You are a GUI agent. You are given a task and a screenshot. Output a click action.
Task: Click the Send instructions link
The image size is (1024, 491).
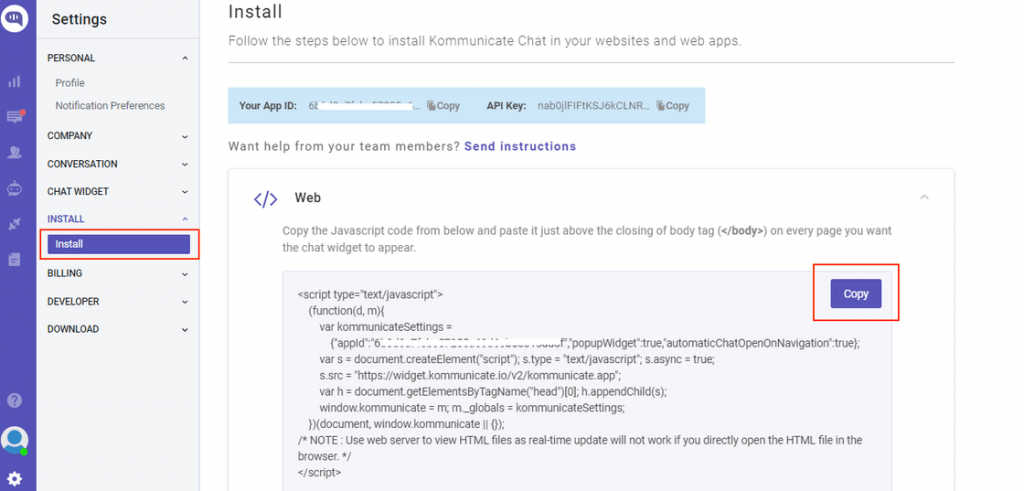coord(520,146)
